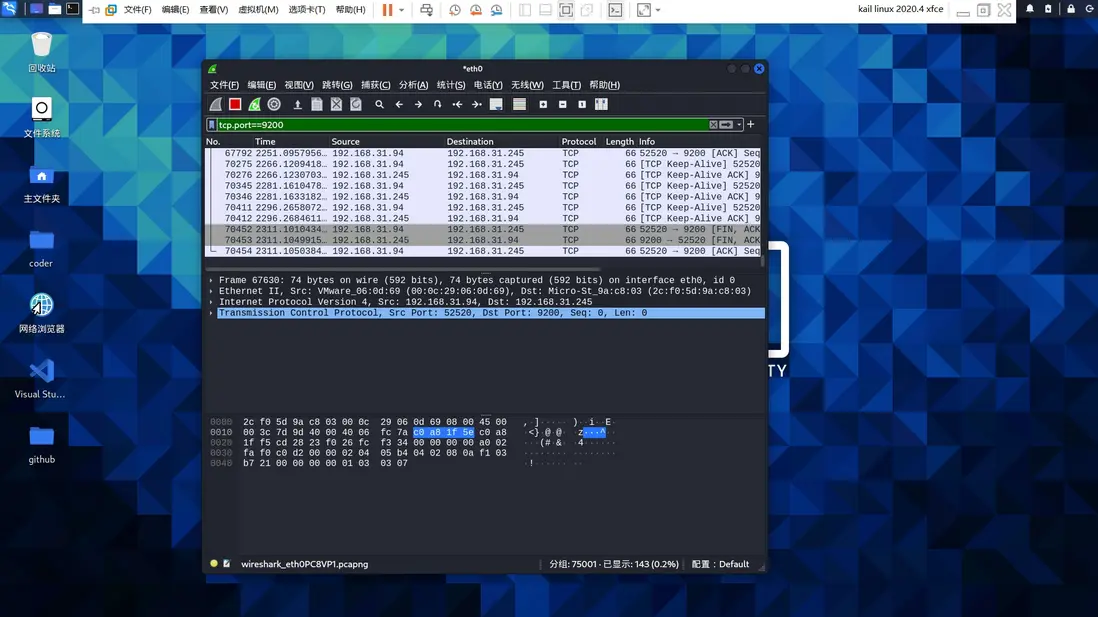The width and height of the screenshot is (1098, 617).
Task: Click the resize columns to content icon
Action: [x=602, y=104]
